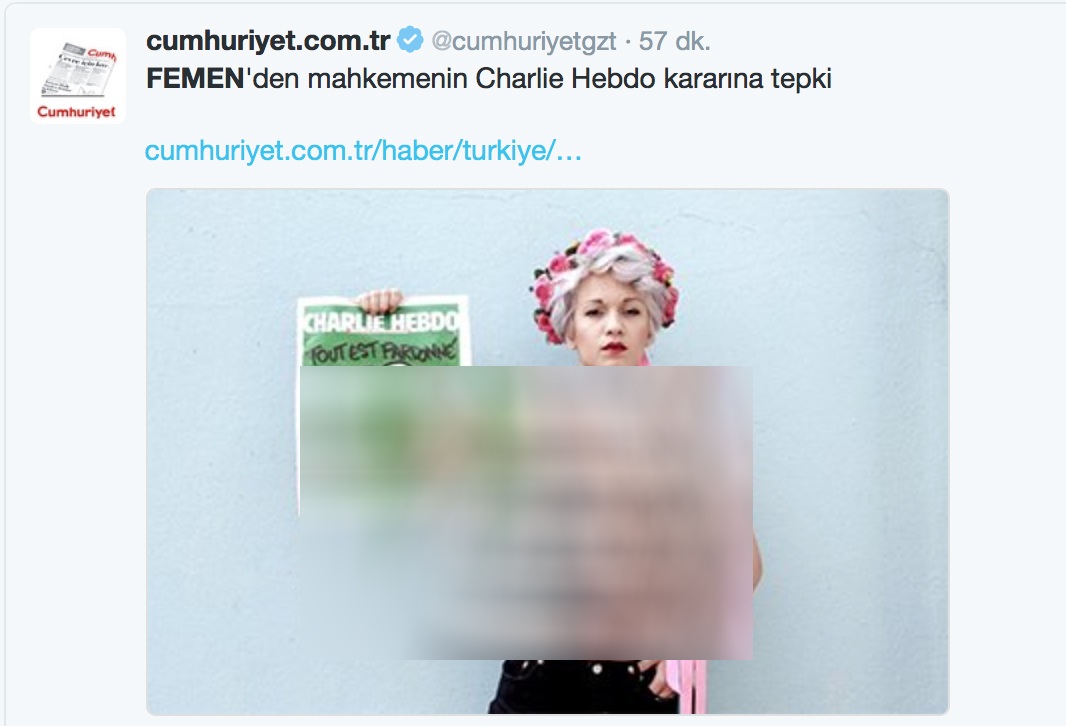The width and height of the screenshot is (1066, 726).
Task: Click the TOUT EST PARDONNÉ headline in photo
Action: [383, 351]
